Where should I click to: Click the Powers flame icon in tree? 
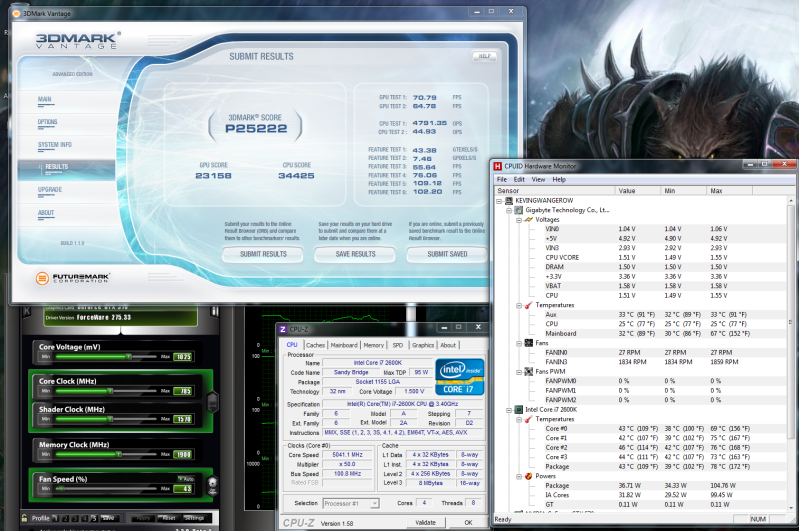click(528, 476)
